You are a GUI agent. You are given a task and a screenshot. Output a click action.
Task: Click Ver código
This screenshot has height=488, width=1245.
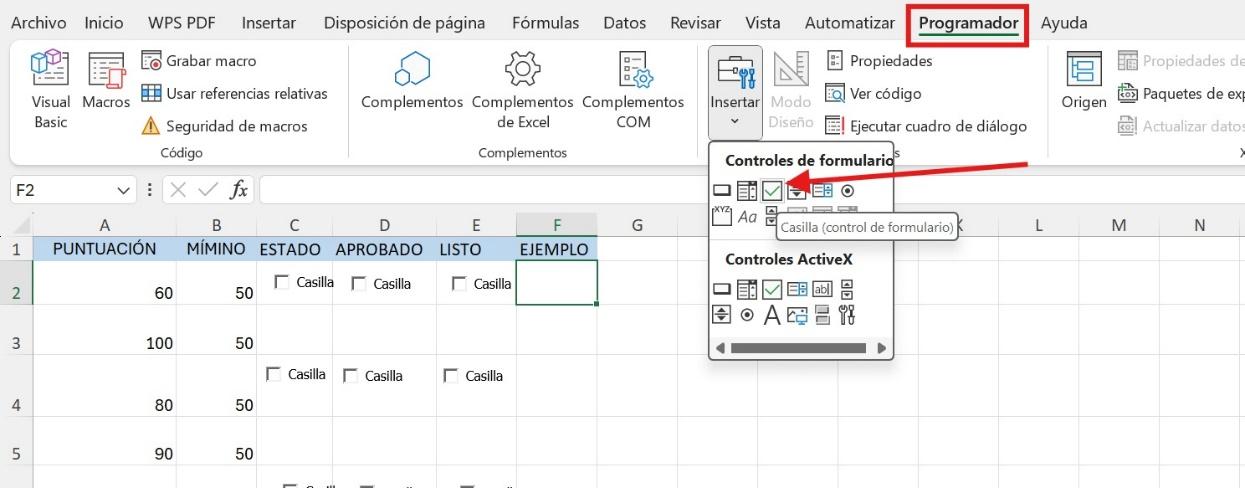coord(873,94)
